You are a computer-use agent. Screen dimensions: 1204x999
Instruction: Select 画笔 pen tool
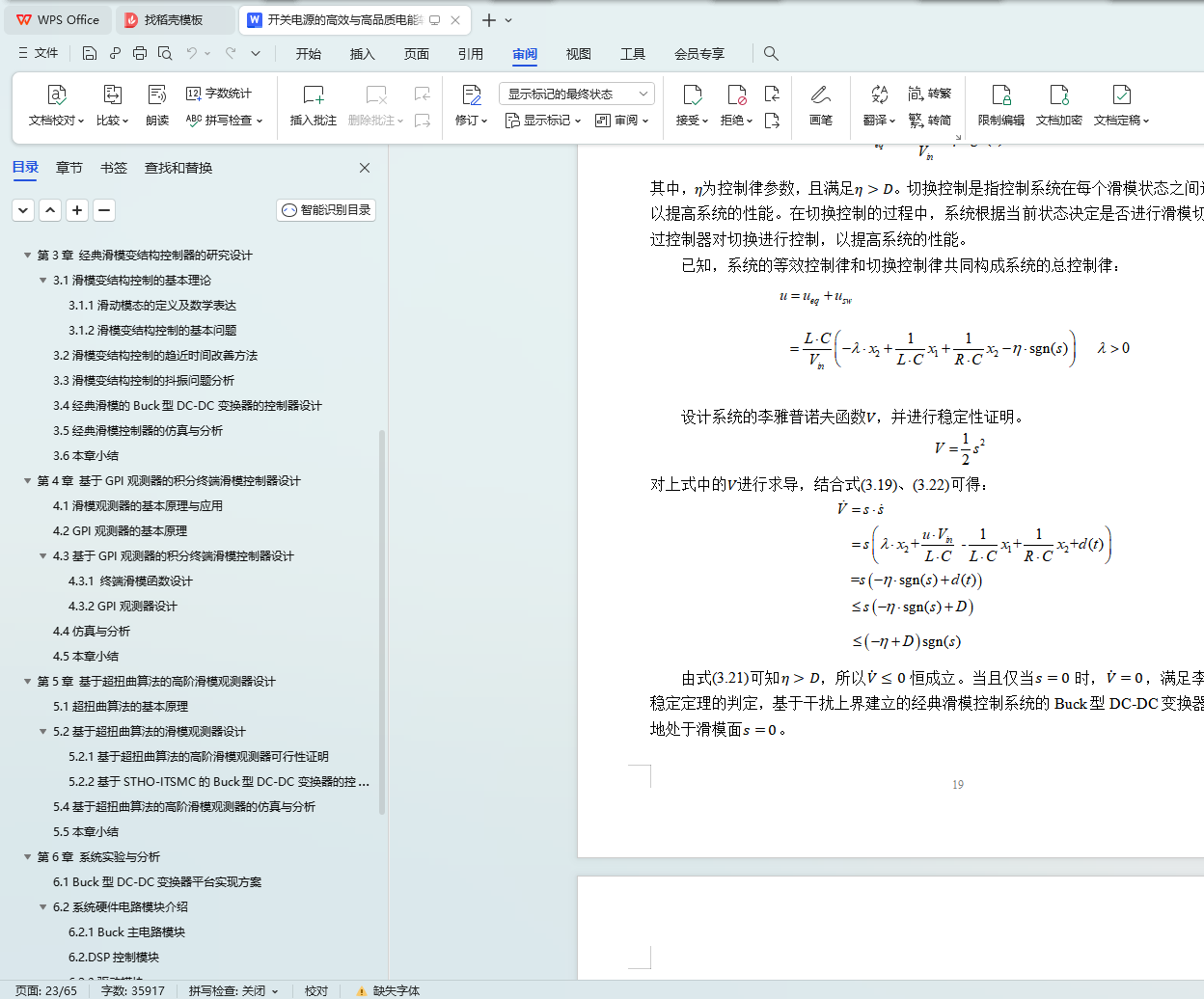tap(821, 106)
